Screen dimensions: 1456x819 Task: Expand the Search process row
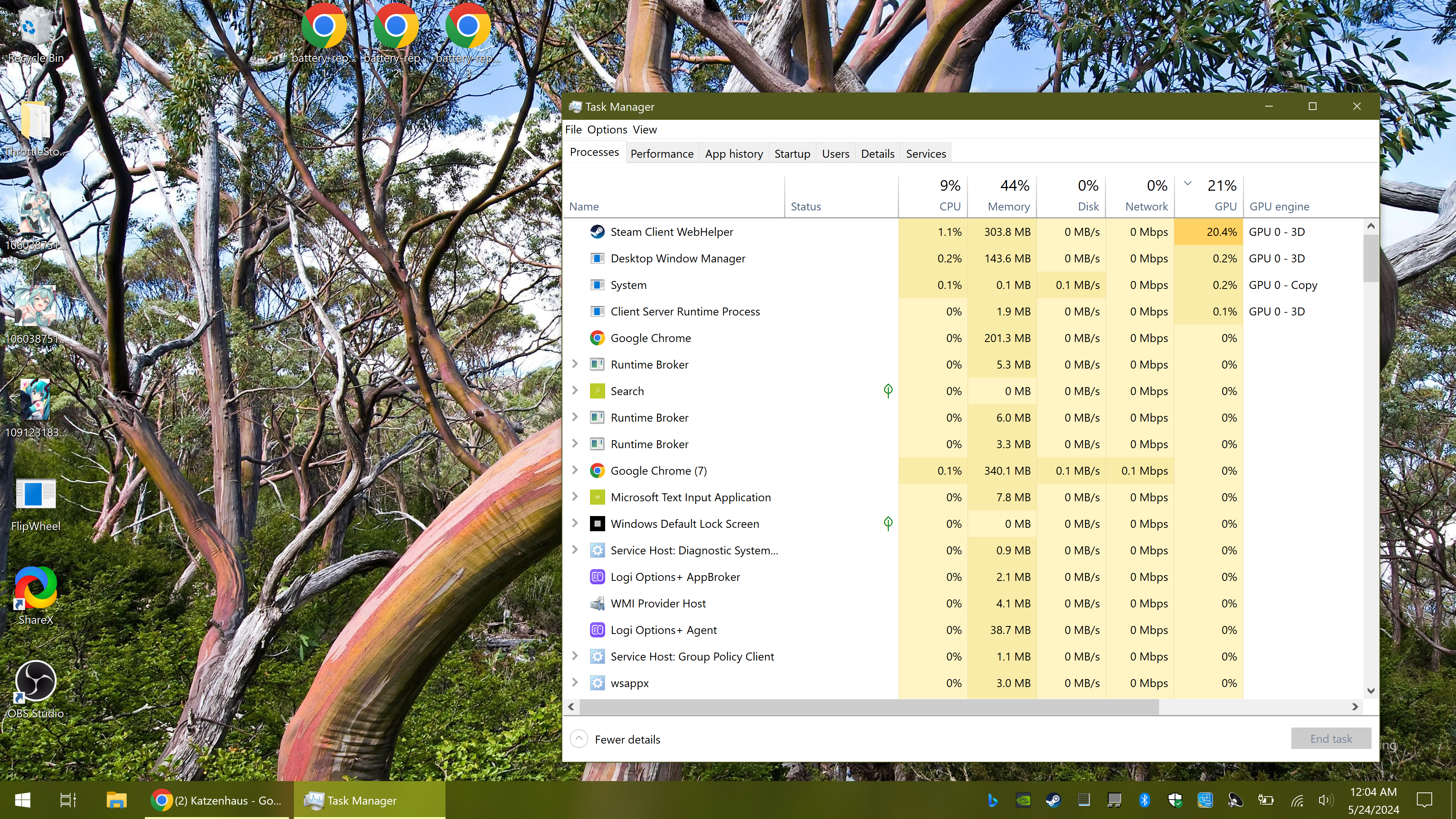(x=575, y=391)
